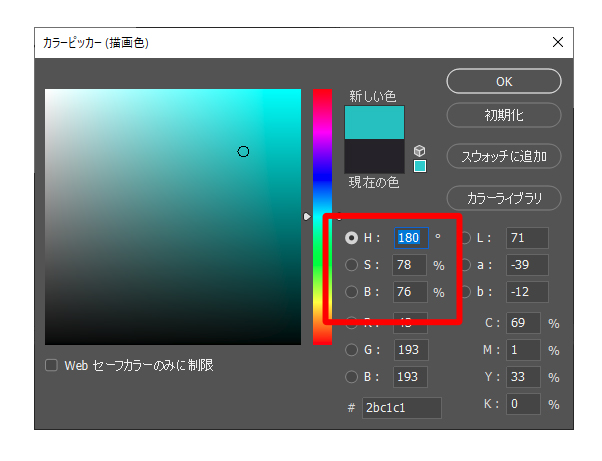Click the H value field showing 180
This screenshot has width=602, height=461.
tap(411, 238)
